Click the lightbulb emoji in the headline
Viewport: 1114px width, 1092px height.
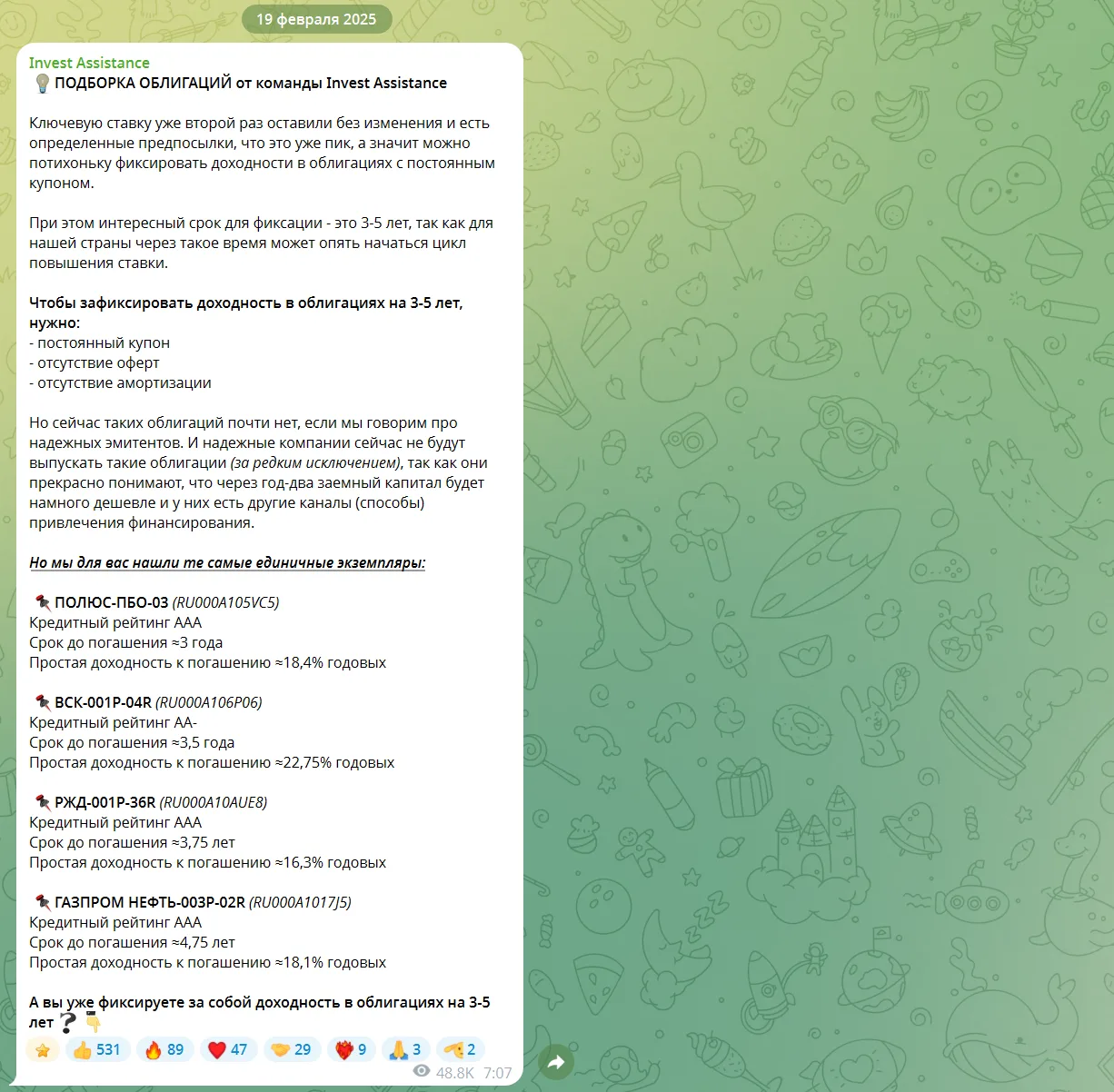coord(41,84)
